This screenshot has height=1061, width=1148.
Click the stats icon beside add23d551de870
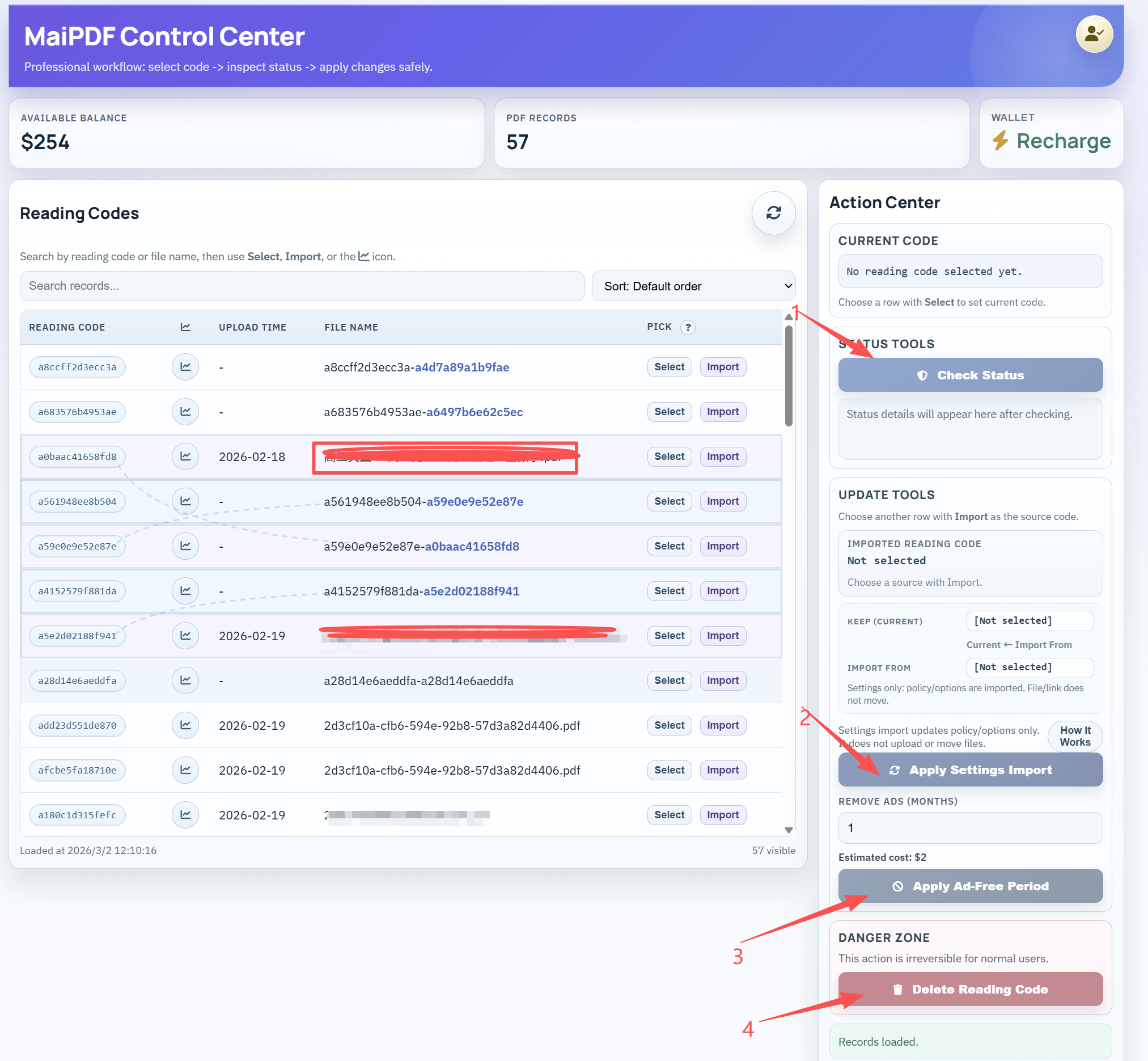coord(185,725)
